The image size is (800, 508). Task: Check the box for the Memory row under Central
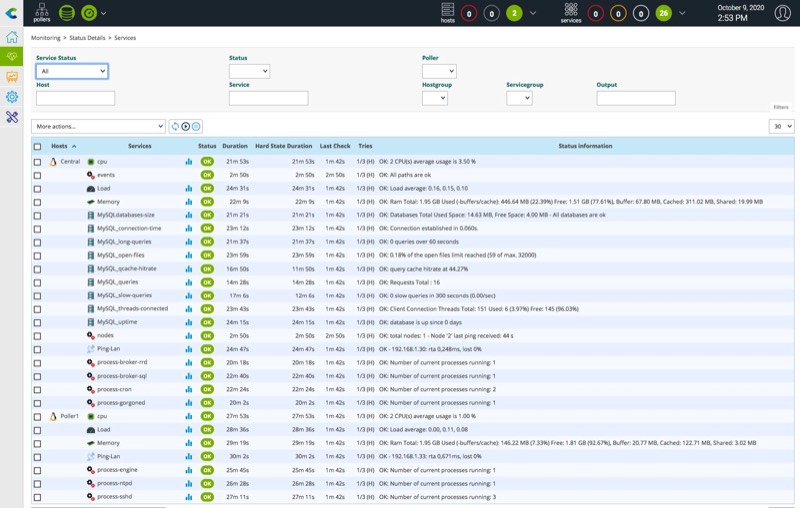pyautogui.click(x=38, y=202)
